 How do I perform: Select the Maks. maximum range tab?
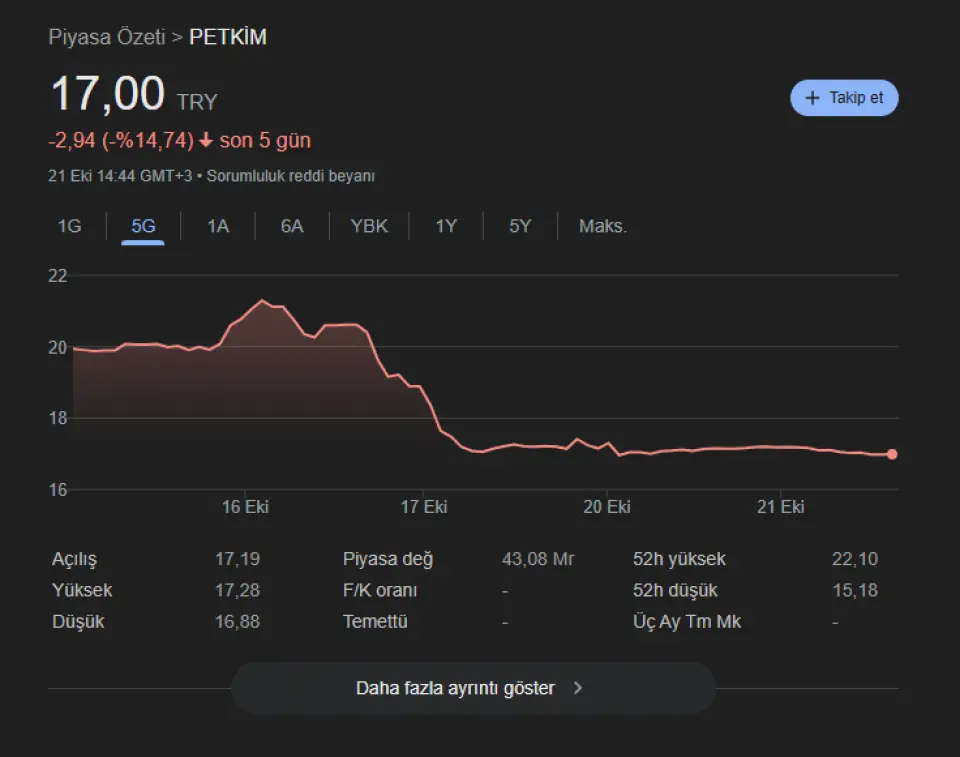(603, 226)
